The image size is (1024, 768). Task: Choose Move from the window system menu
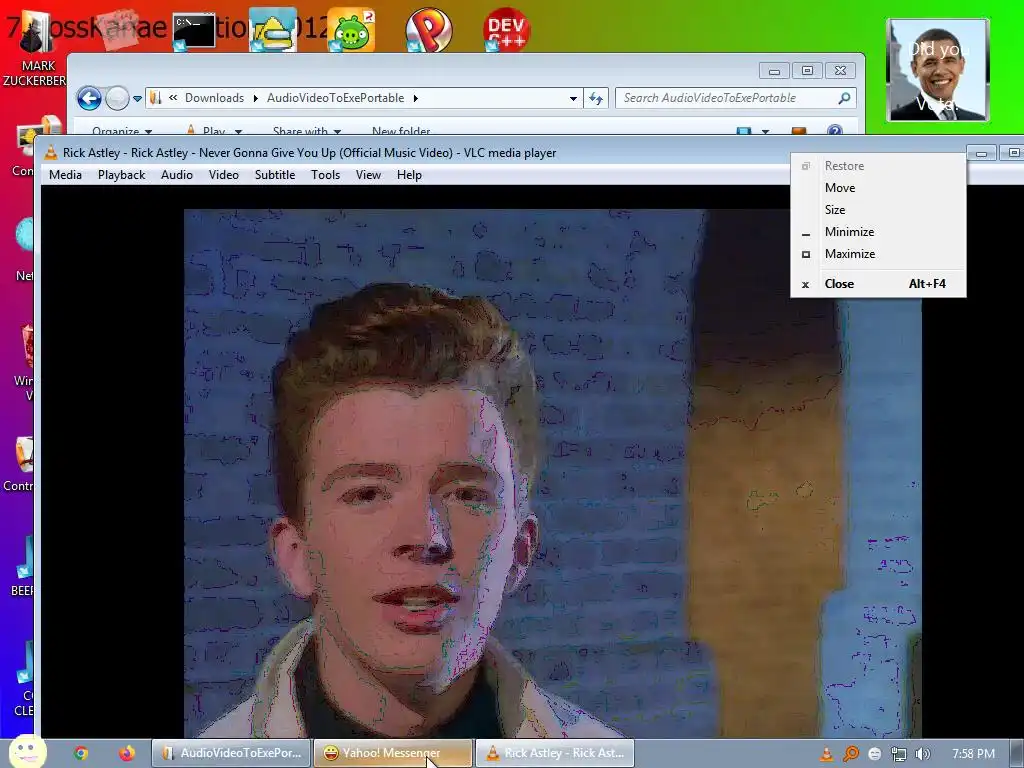coord(878,188)
